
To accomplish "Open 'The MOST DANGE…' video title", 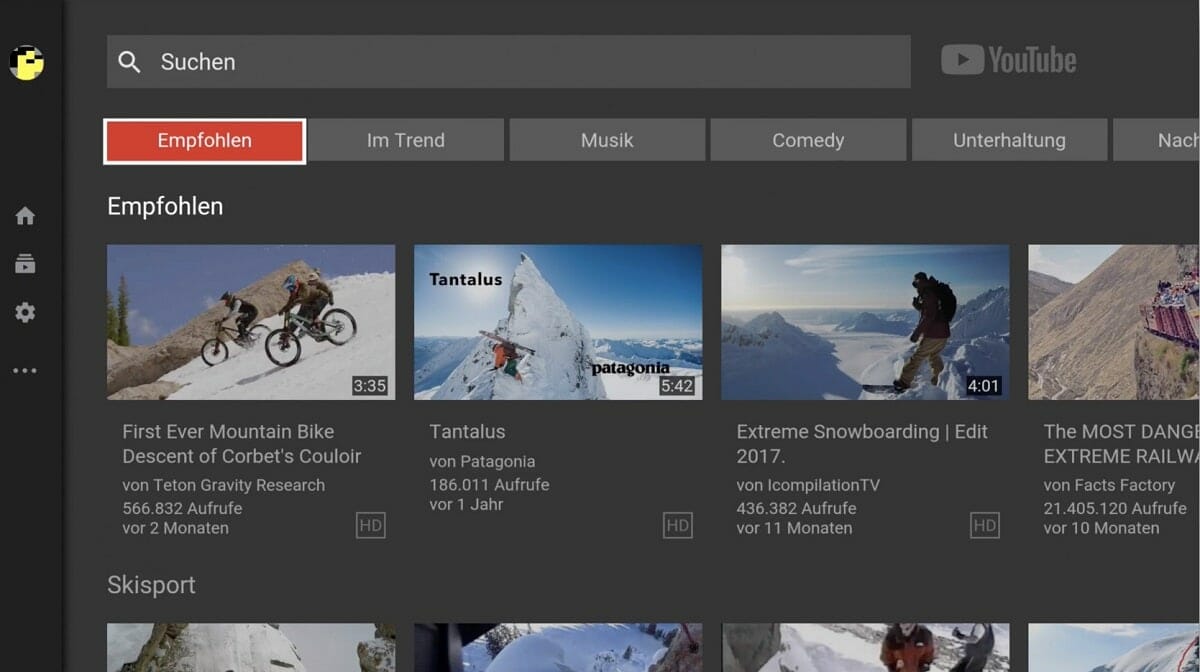I will coord(1121,444).
